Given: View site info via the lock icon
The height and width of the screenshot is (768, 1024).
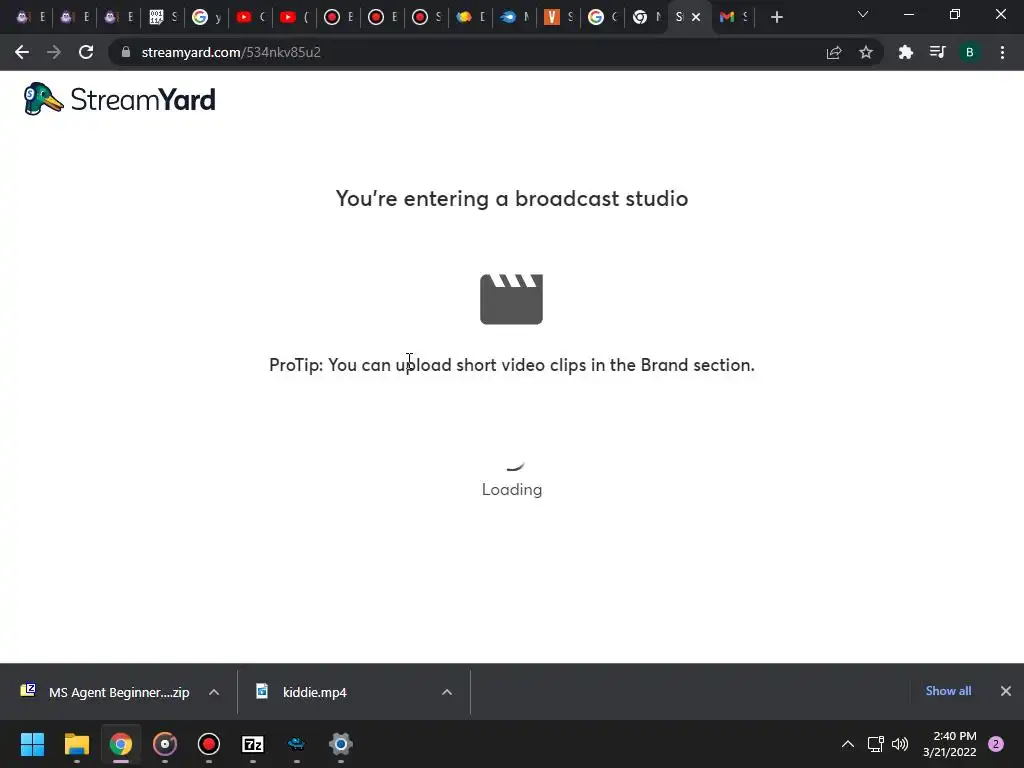Looking at the screenshot, I should tap(126, 52).
